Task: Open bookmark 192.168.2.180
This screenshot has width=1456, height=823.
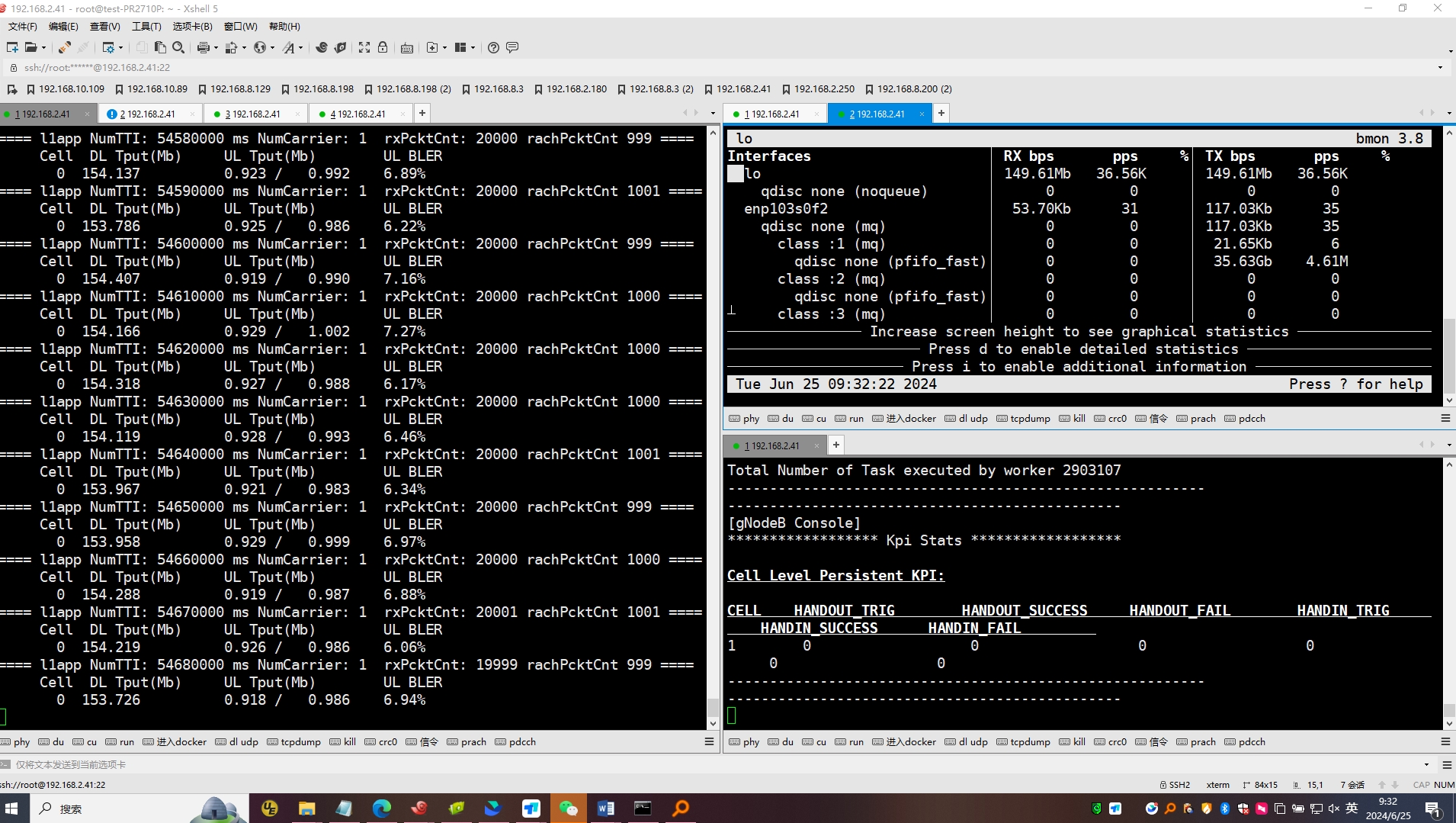Action: (571, 89)
